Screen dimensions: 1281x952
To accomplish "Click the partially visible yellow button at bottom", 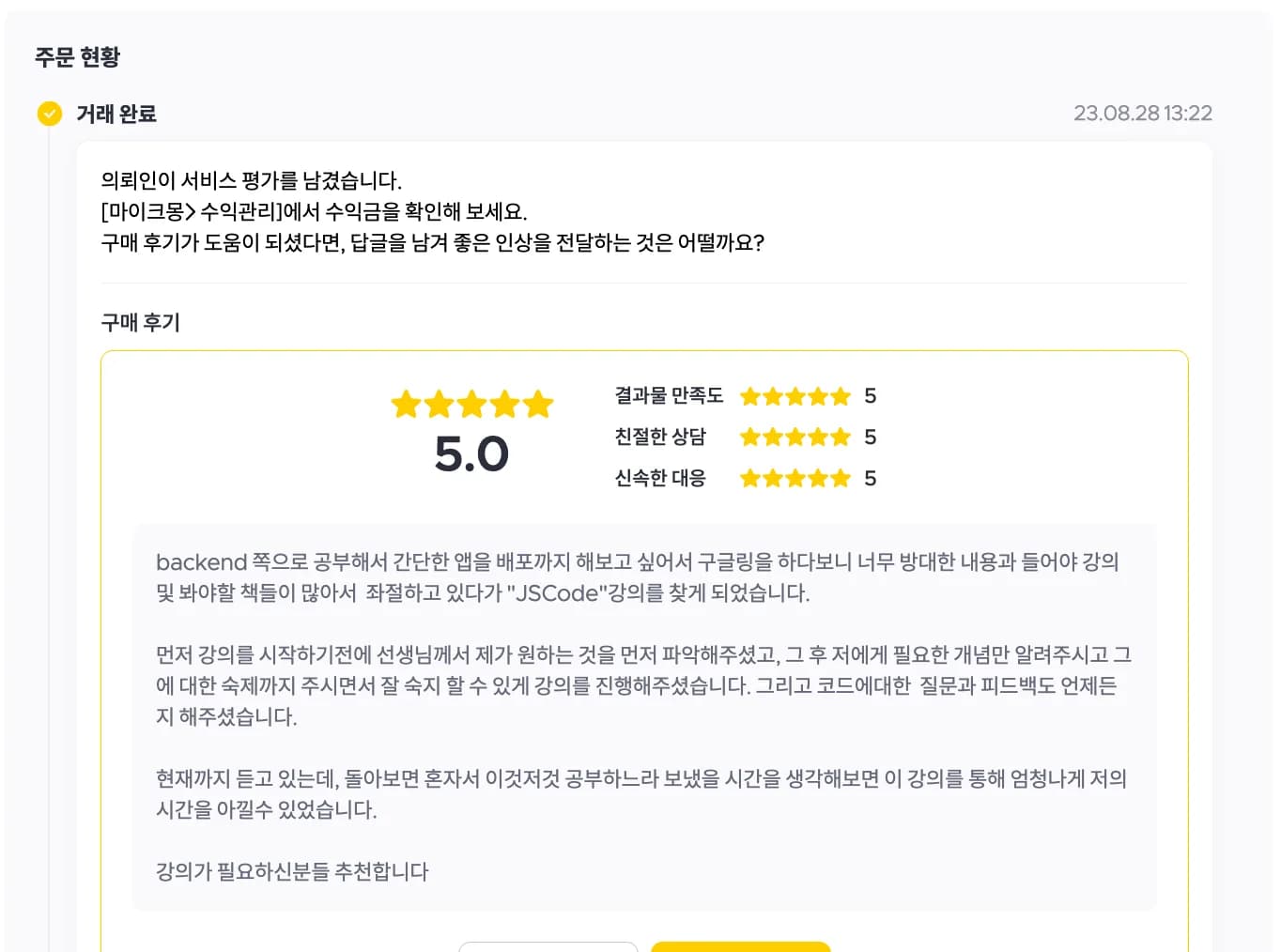I will (x=741, y=946).
